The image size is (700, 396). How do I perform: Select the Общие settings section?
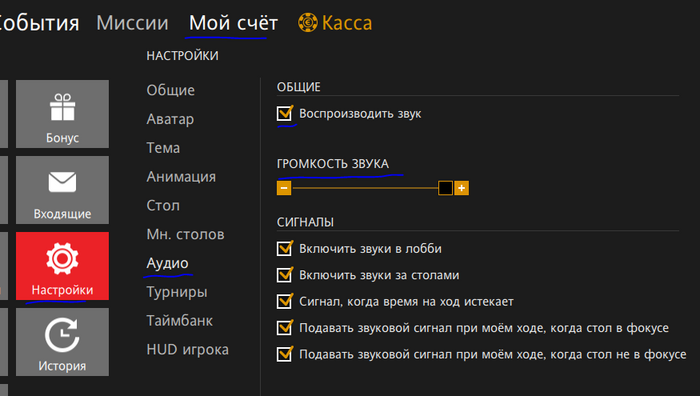click(171, 90)
